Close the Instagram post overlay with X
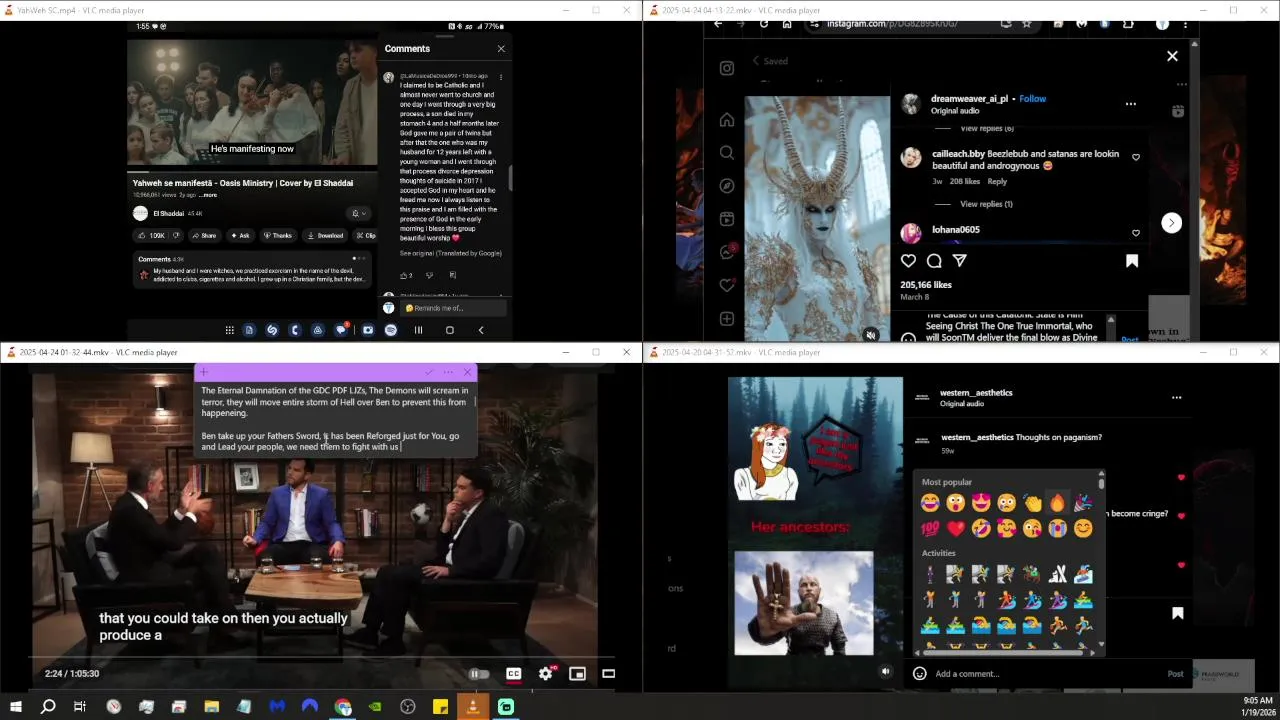Screen dimensions: 1280x720 tap(1172, 56)
